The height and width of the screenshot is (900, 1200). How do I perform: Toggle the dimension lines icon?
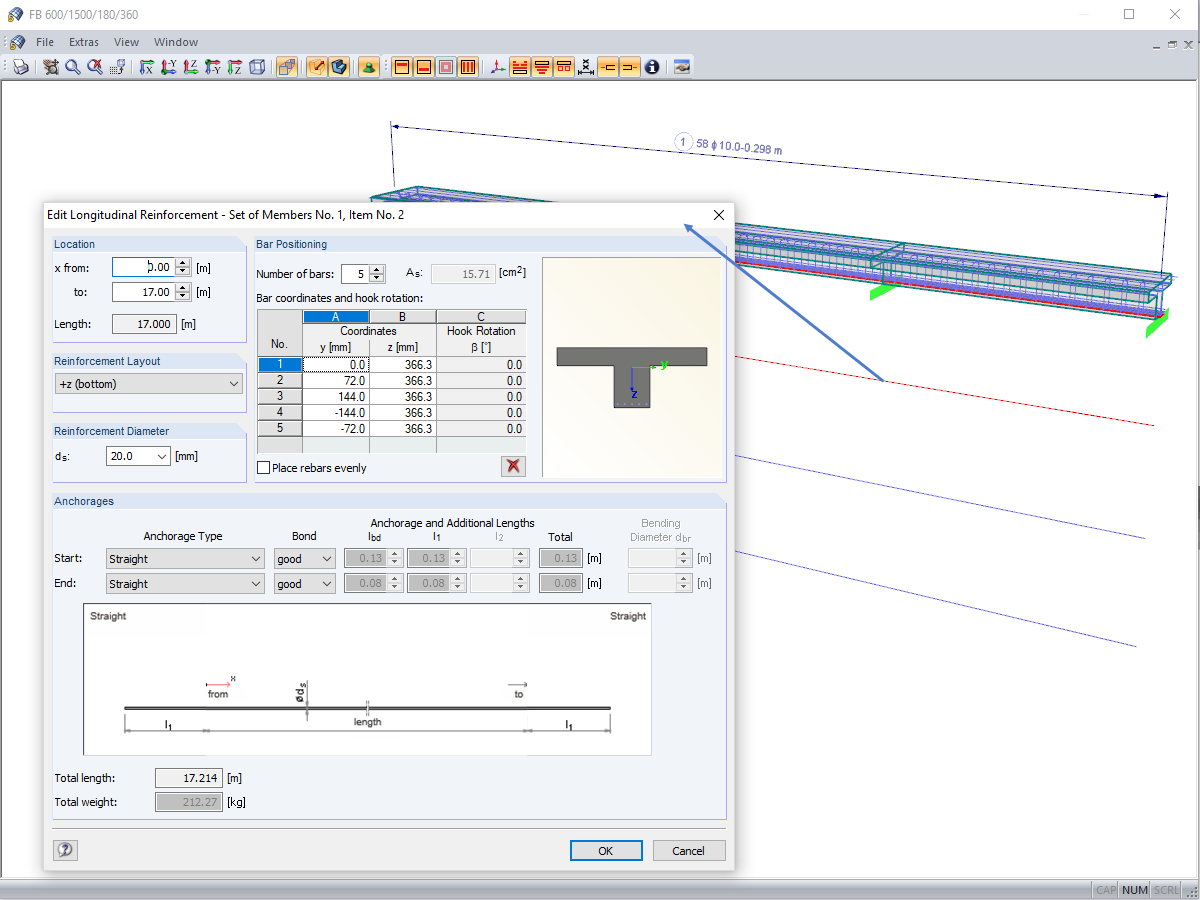(586, 67)
